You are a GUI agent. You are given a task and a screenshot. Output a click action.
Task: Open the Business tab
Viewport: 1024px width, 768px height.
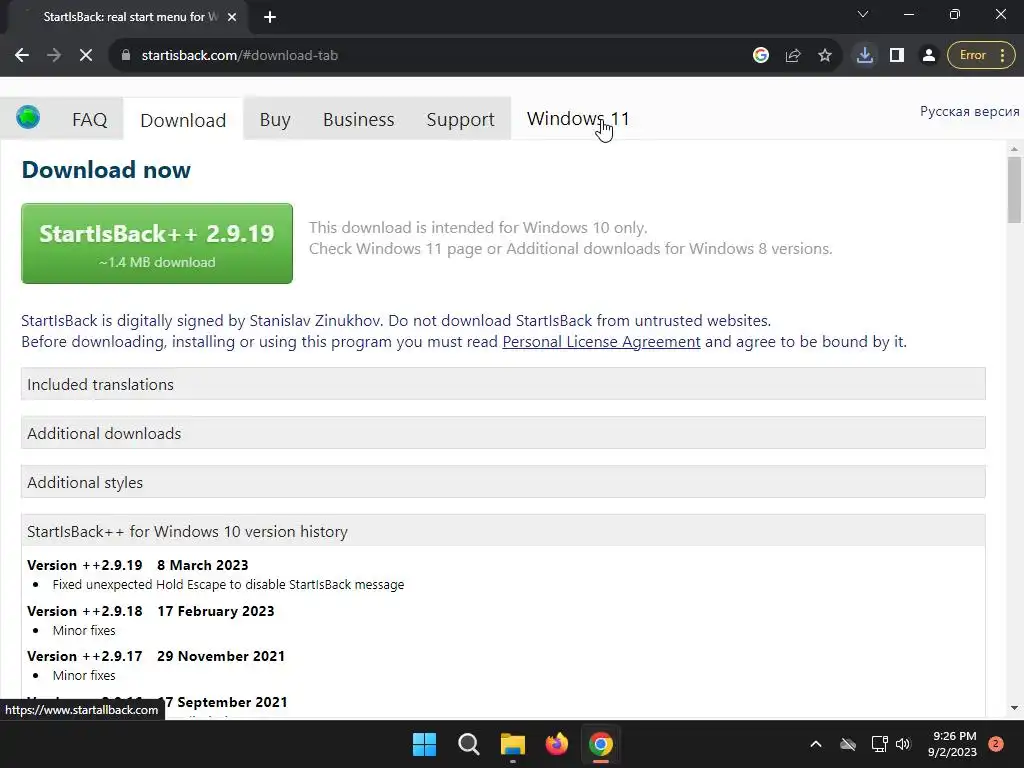[359, 120]
